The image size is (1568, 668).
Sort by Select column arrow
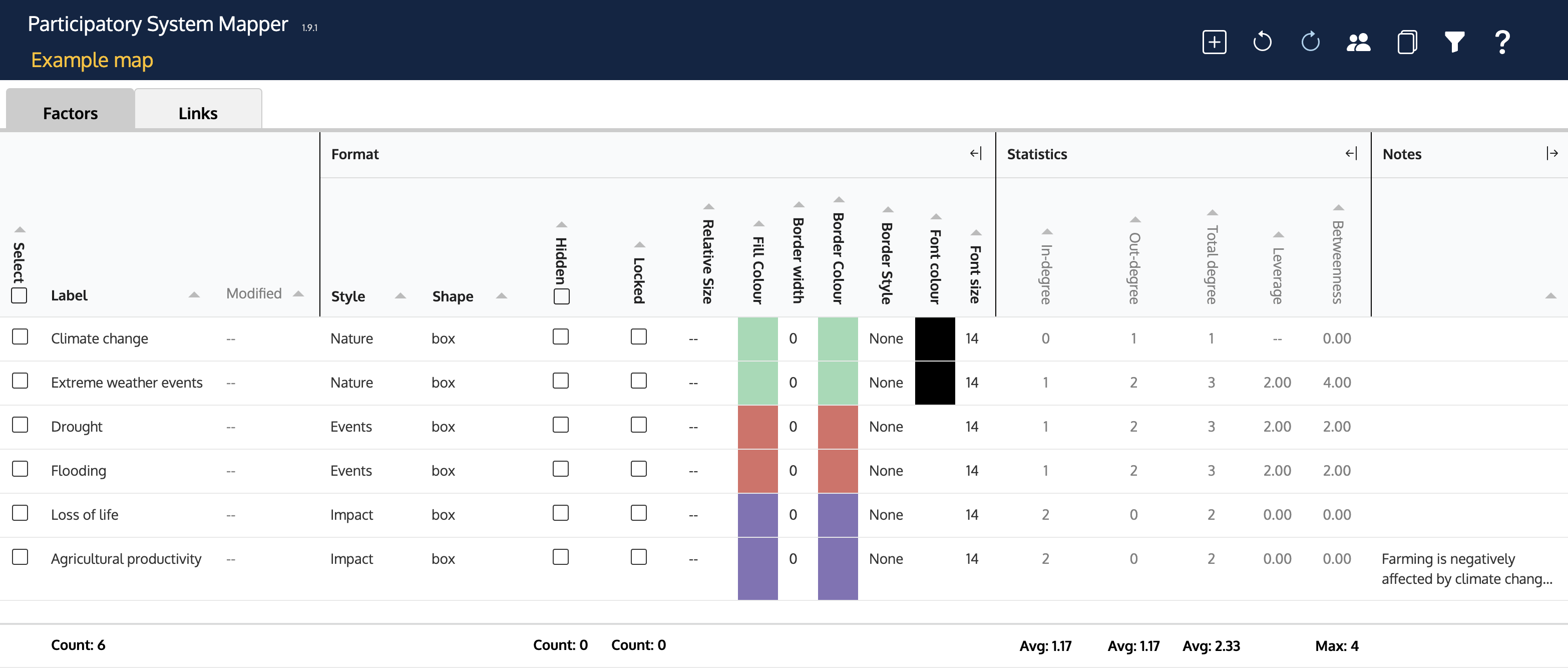pos(20,229)
